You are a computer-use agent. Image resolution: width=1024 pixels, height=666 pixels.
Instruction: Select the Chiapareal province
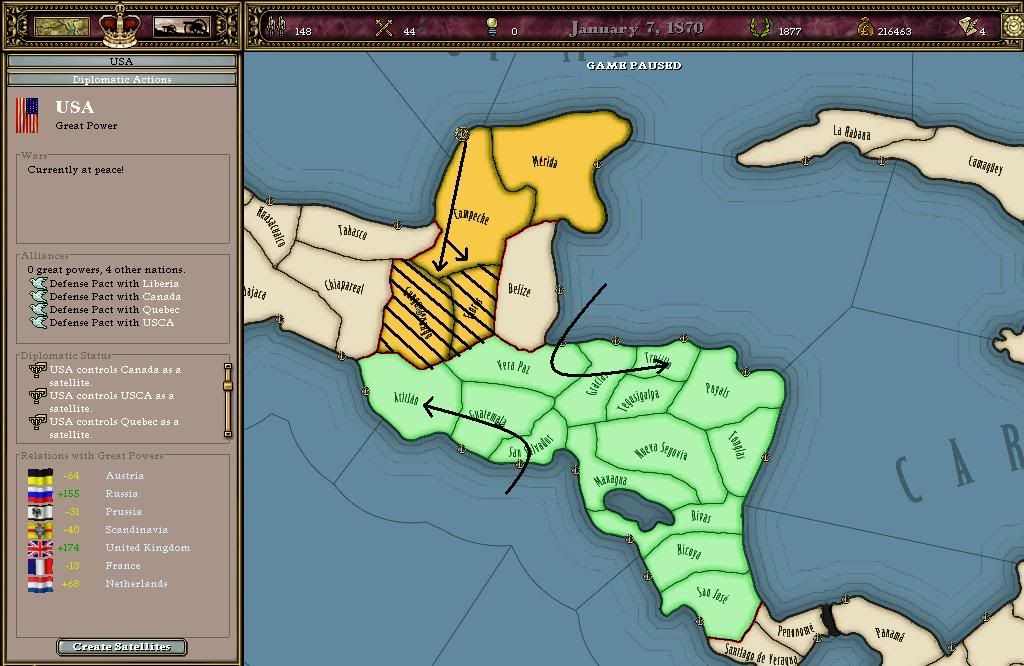pyautogui.click(x=344, y=286)
